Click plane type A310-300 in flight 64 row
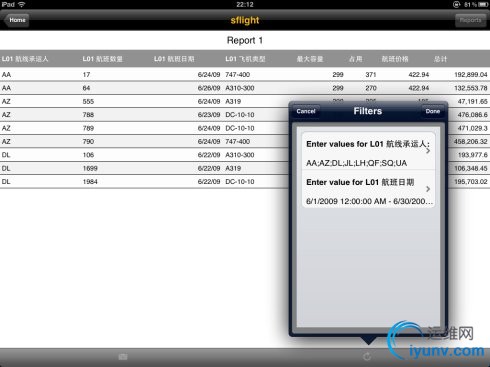This screenshot has width=490, height=367. (240, 88)
